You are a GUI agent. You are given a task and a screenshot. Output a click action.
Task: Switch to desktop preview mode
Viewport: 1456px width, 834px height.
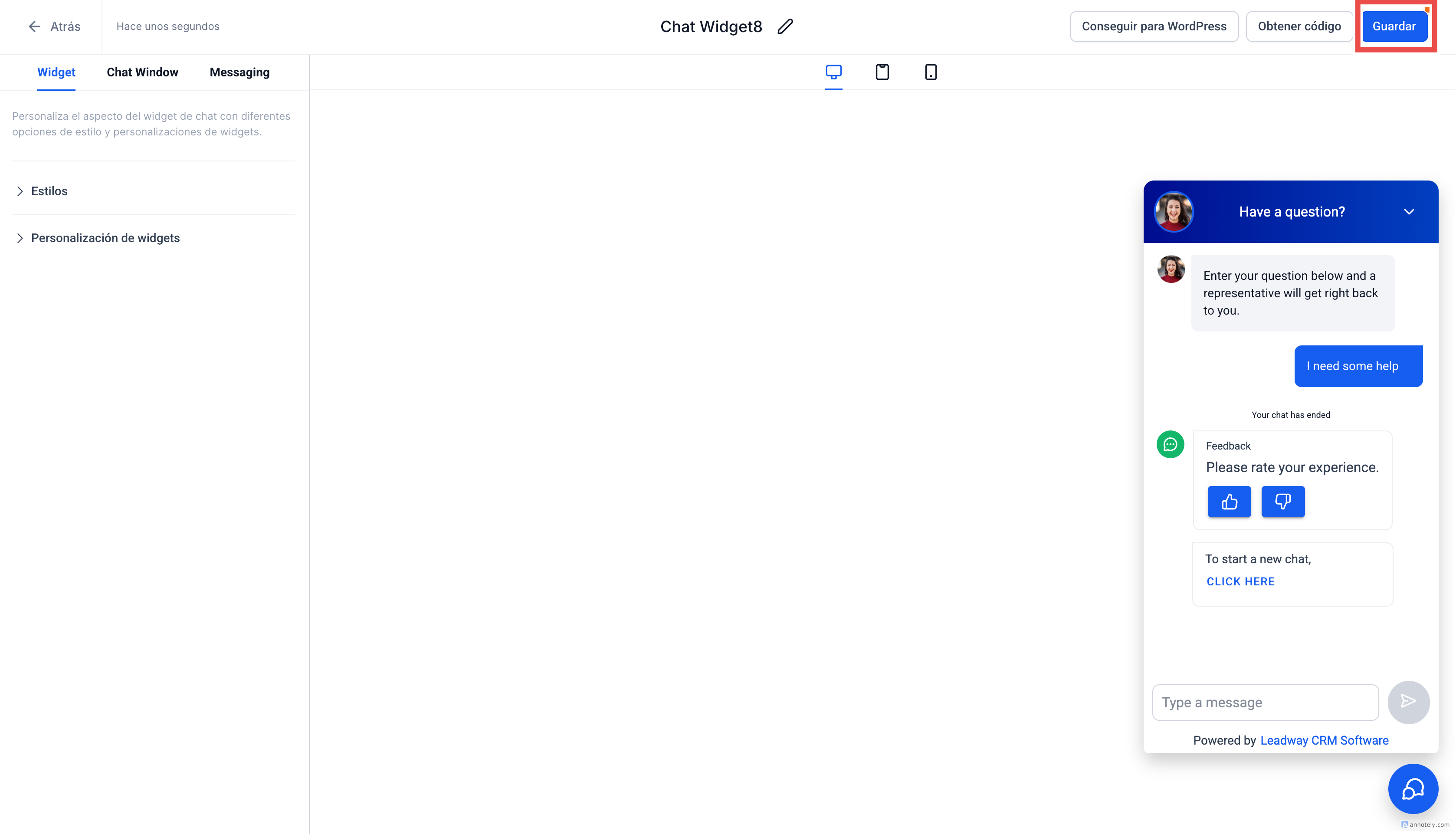[x=833, y=72]
